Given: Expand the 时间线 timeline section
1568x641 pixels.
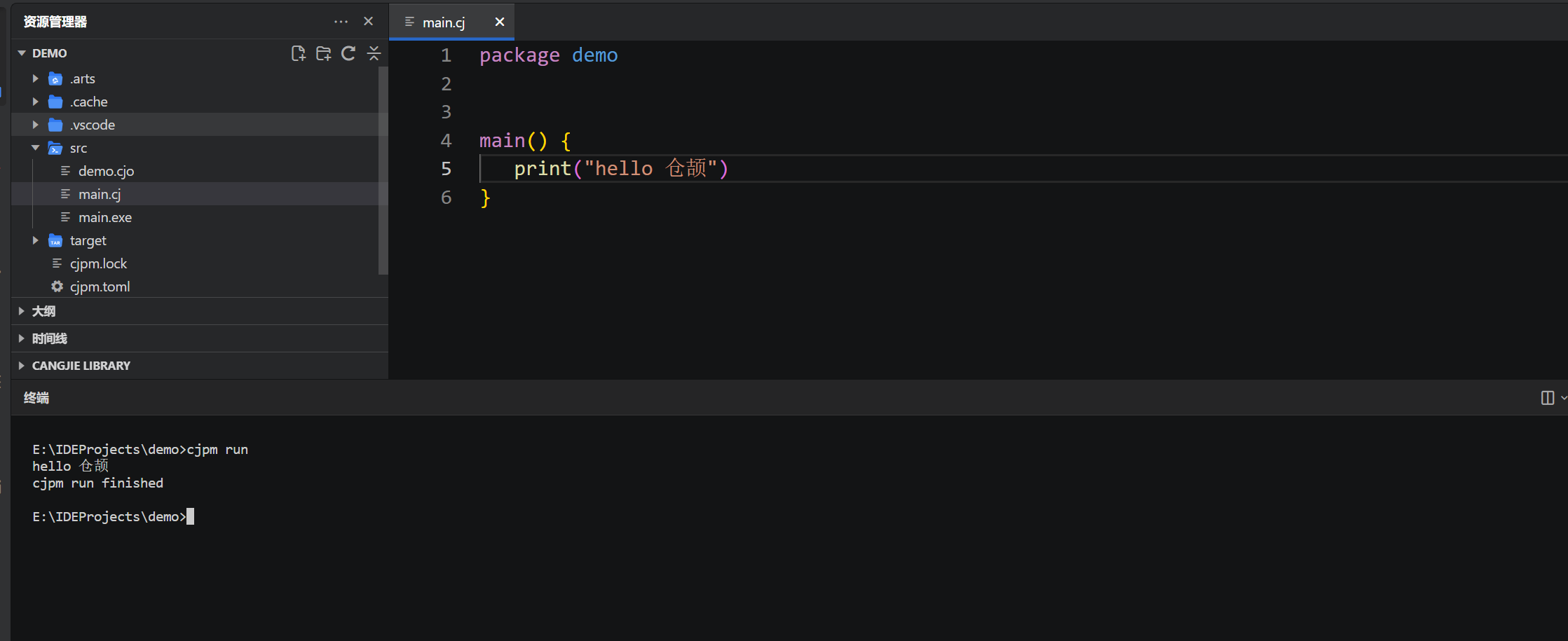Looking at the screenshot, I should pos(21,338).
